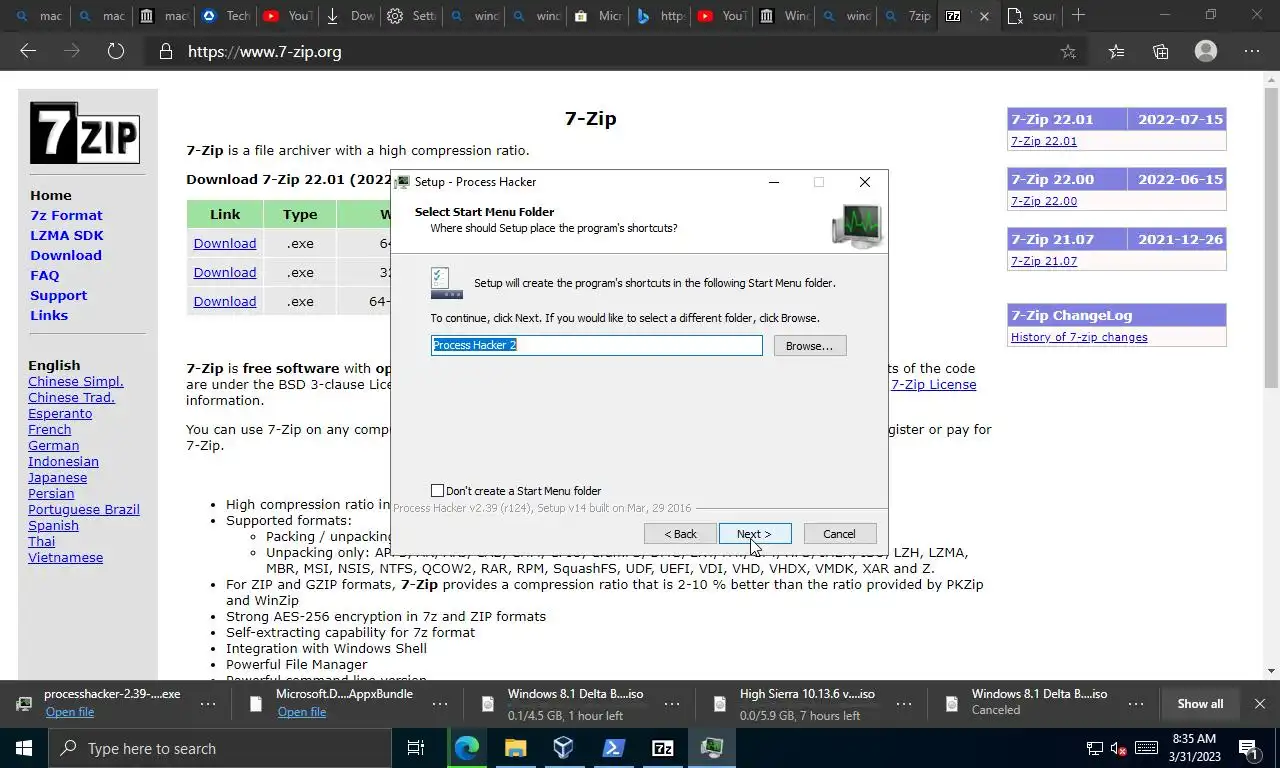1280x768 pixels.
Task: Open 7-Zip app from taskbar
Action: click(662, 748)
